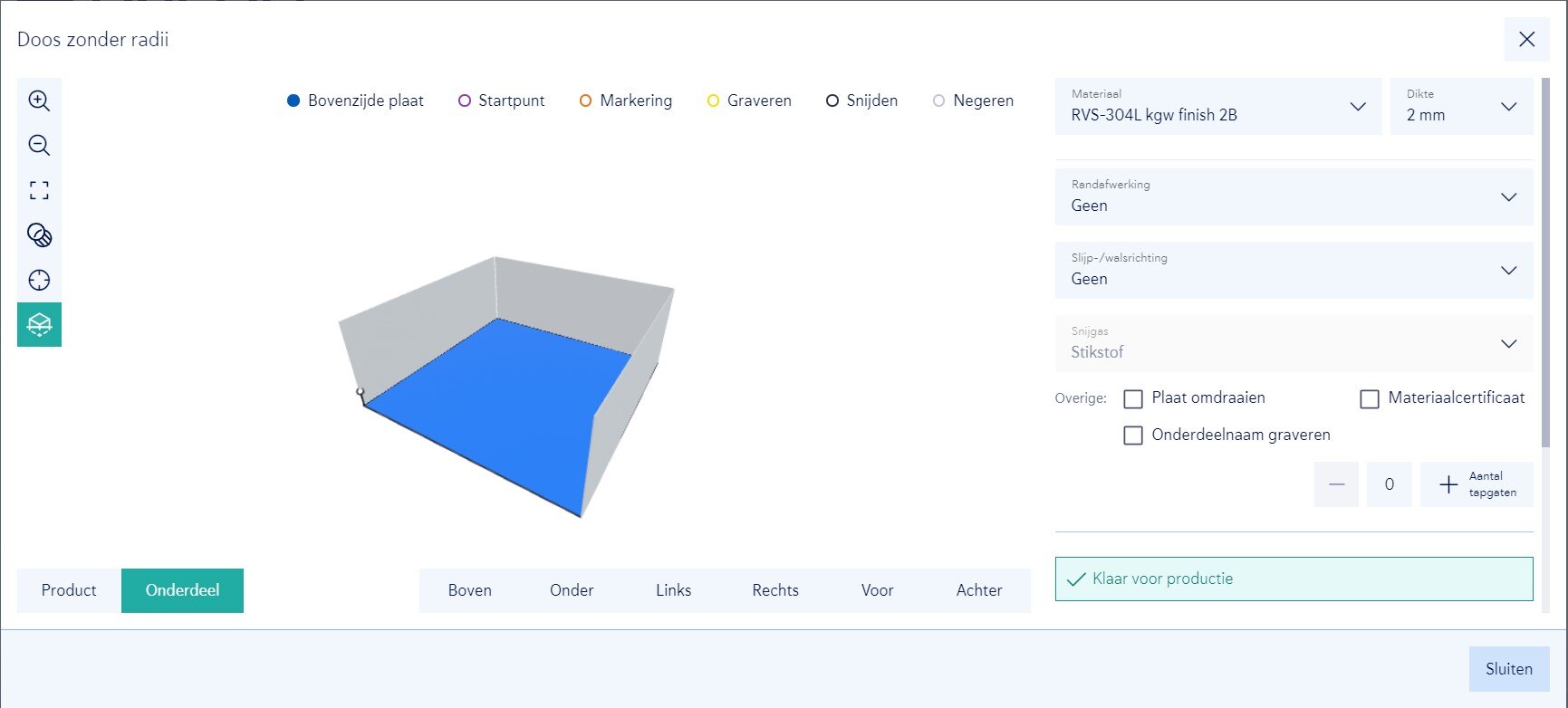1568x708 pixels.
Task: Click the crosshair target icon
Action: 39,280
